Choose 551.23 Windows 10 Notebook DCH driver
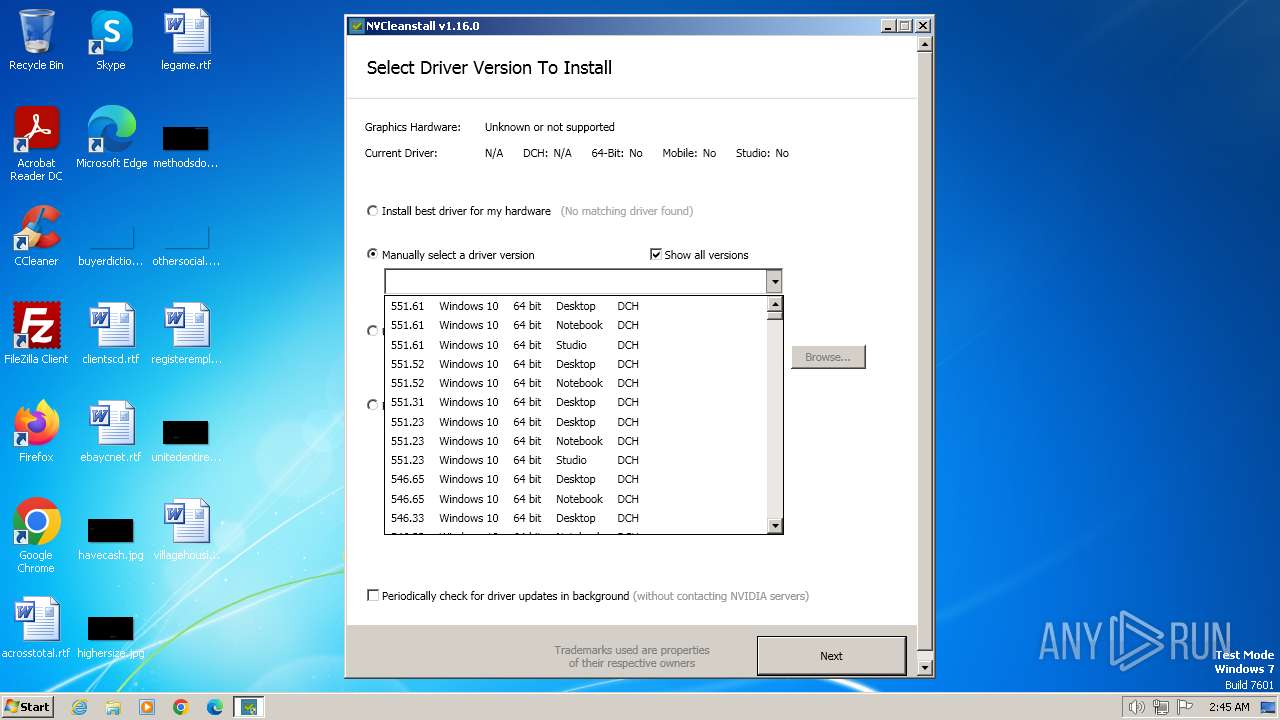This screenshot has width=1280, height=720. 576,441
